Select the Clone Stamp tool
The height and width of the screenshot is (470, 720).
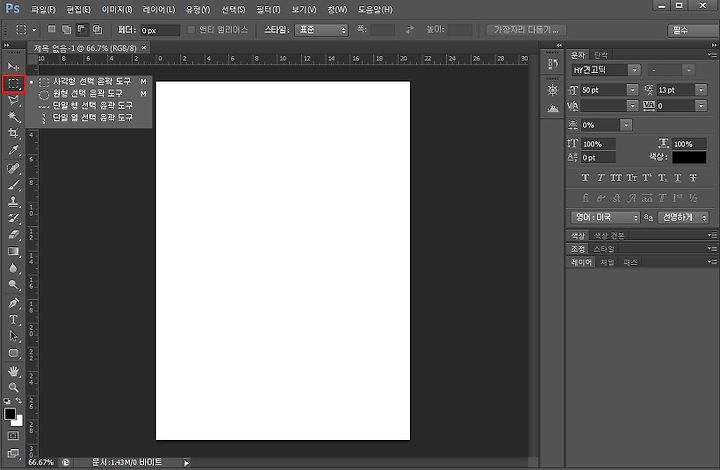click(13, 201)
